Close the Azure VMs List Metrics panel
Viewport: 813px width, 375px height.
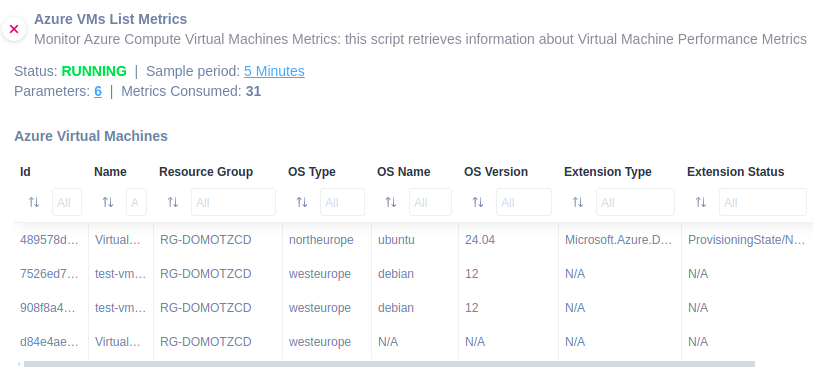[x=14, y=29]
